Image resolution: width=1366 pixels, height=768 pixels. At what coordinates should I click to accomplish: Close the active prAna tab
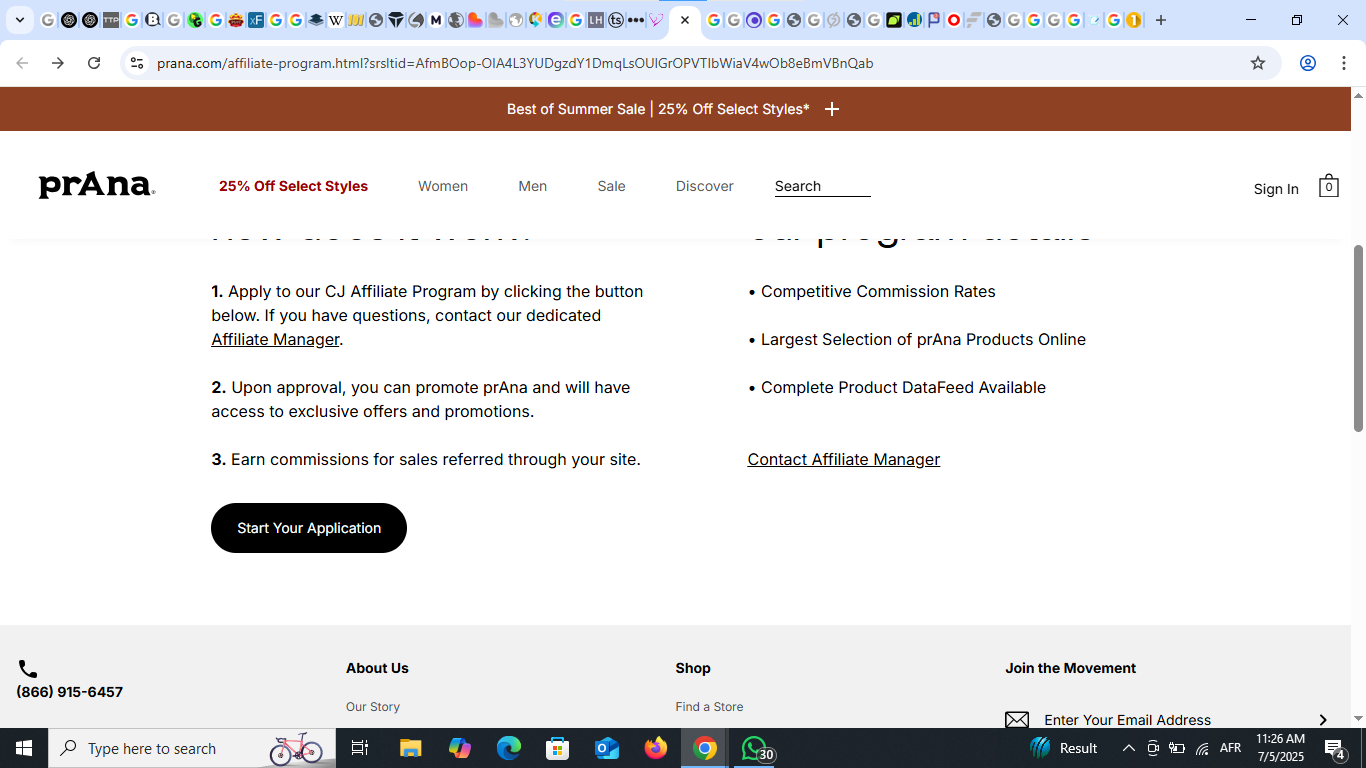click(x=685, y=20)
